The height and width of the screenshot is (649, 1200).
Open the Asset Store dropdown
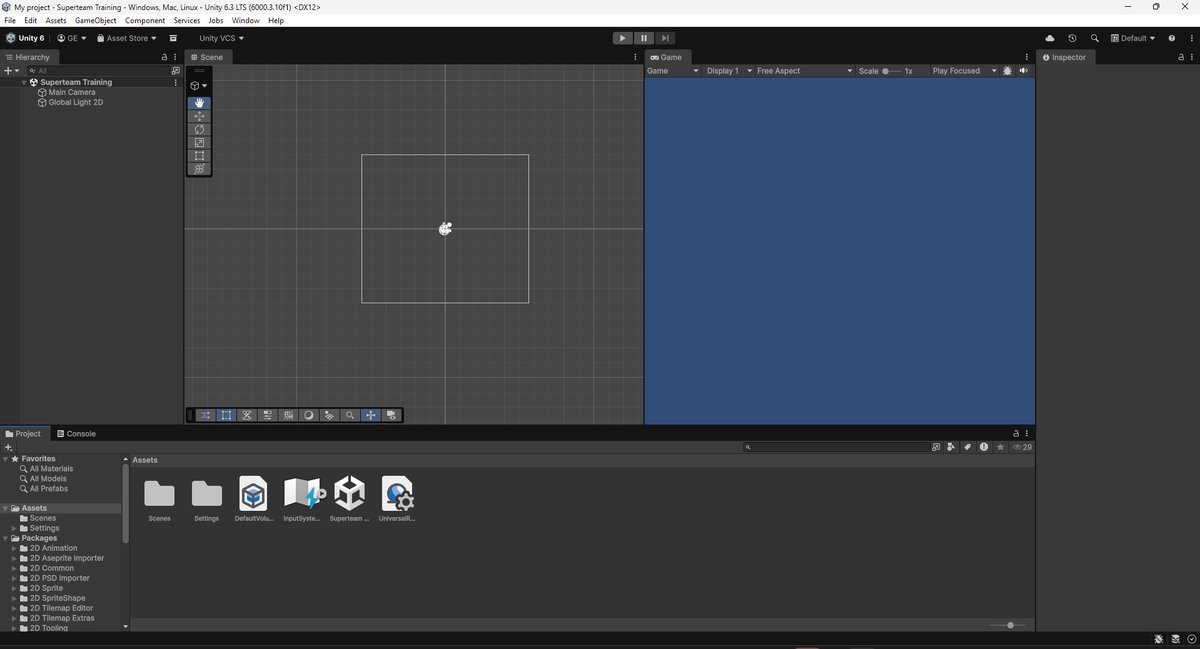[x=126, y=38]
